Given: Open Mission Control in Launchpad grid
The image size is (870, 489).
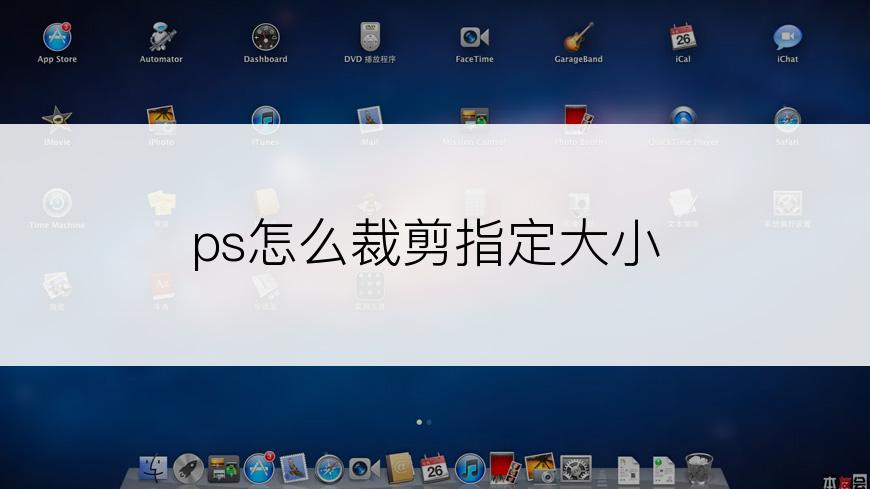Looking at the screenshot, I should (x=474, y=119).
